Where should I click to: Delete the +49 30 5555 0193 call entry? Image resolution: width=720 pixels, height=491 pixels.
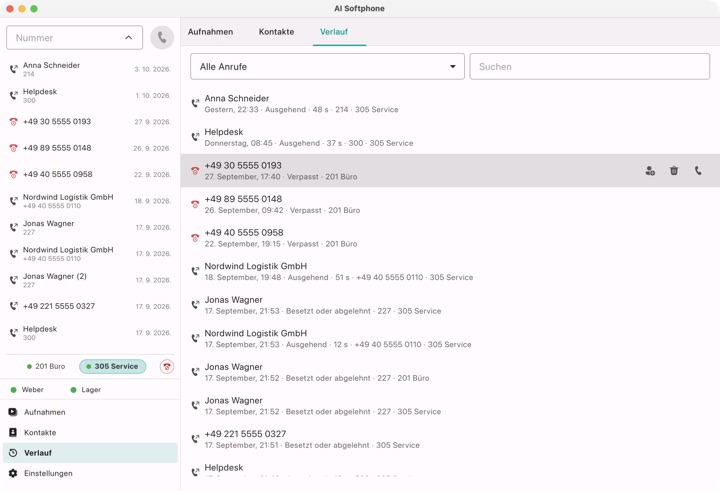(674, 171)
